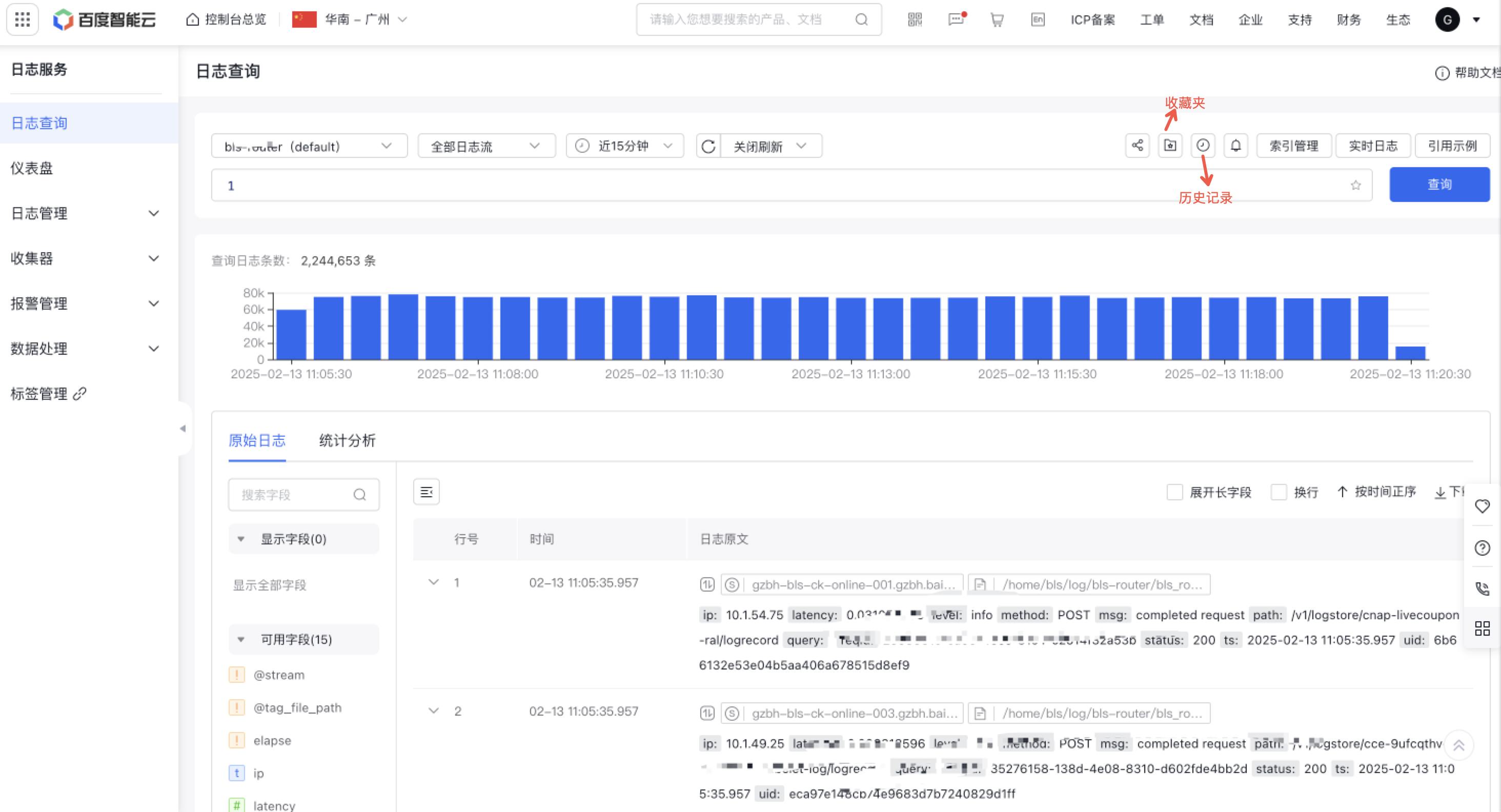Screen dimensions: 1501x812
Task: Expand the 日志管理 sidebar menu
Action: (85, 213)
